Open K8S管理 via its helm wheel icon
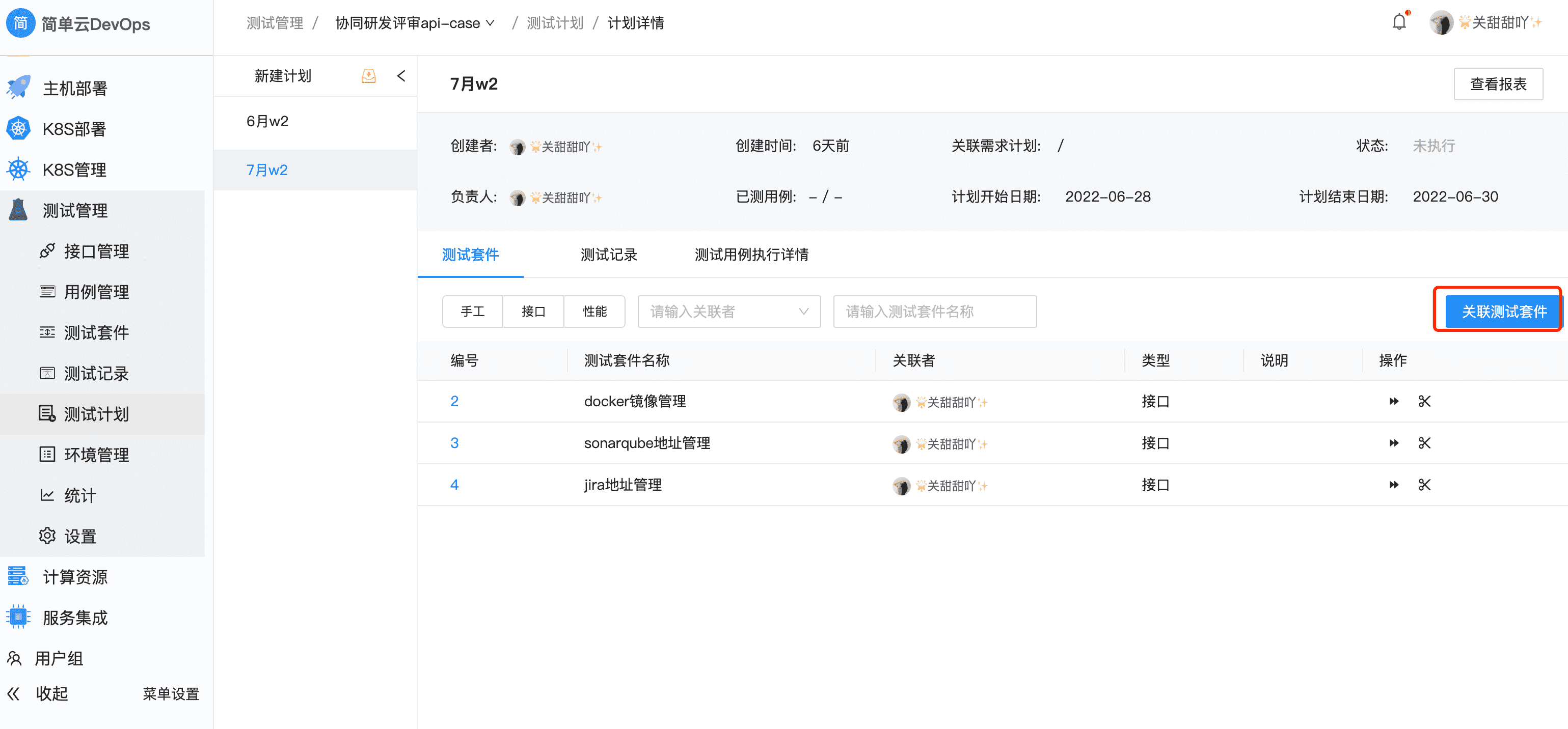 18,169
